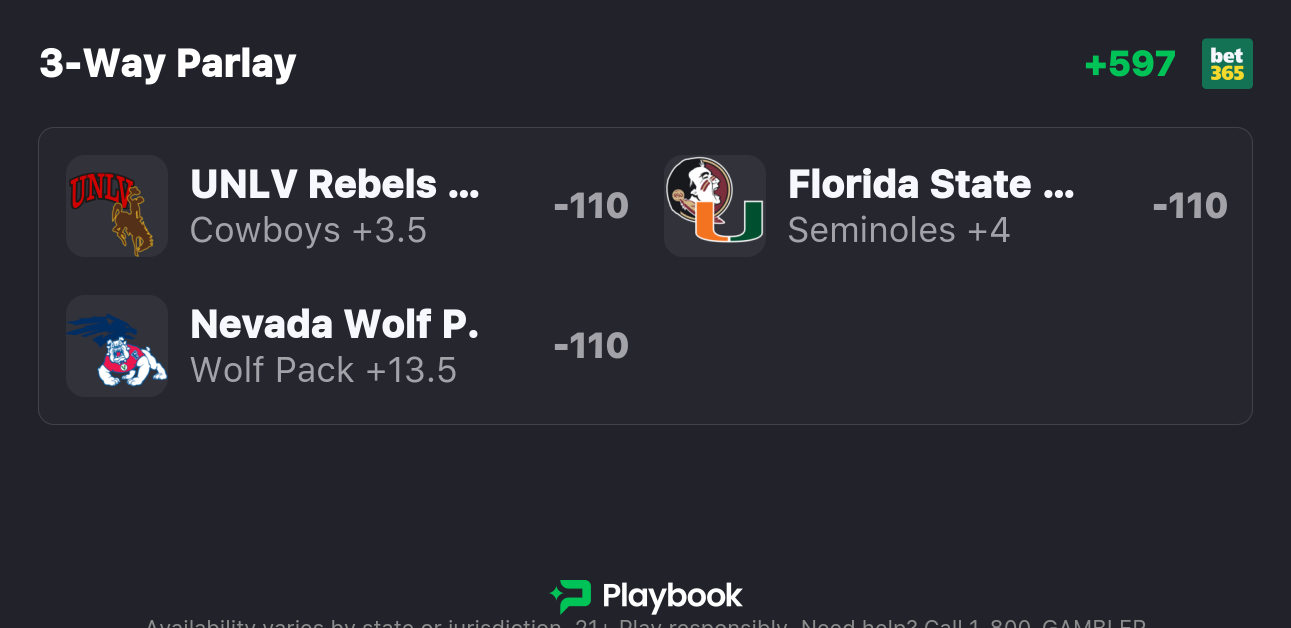
Task: Click the -110 odds for Seminoles leg
Action: pyautogui.click(x=1189, y=206)
